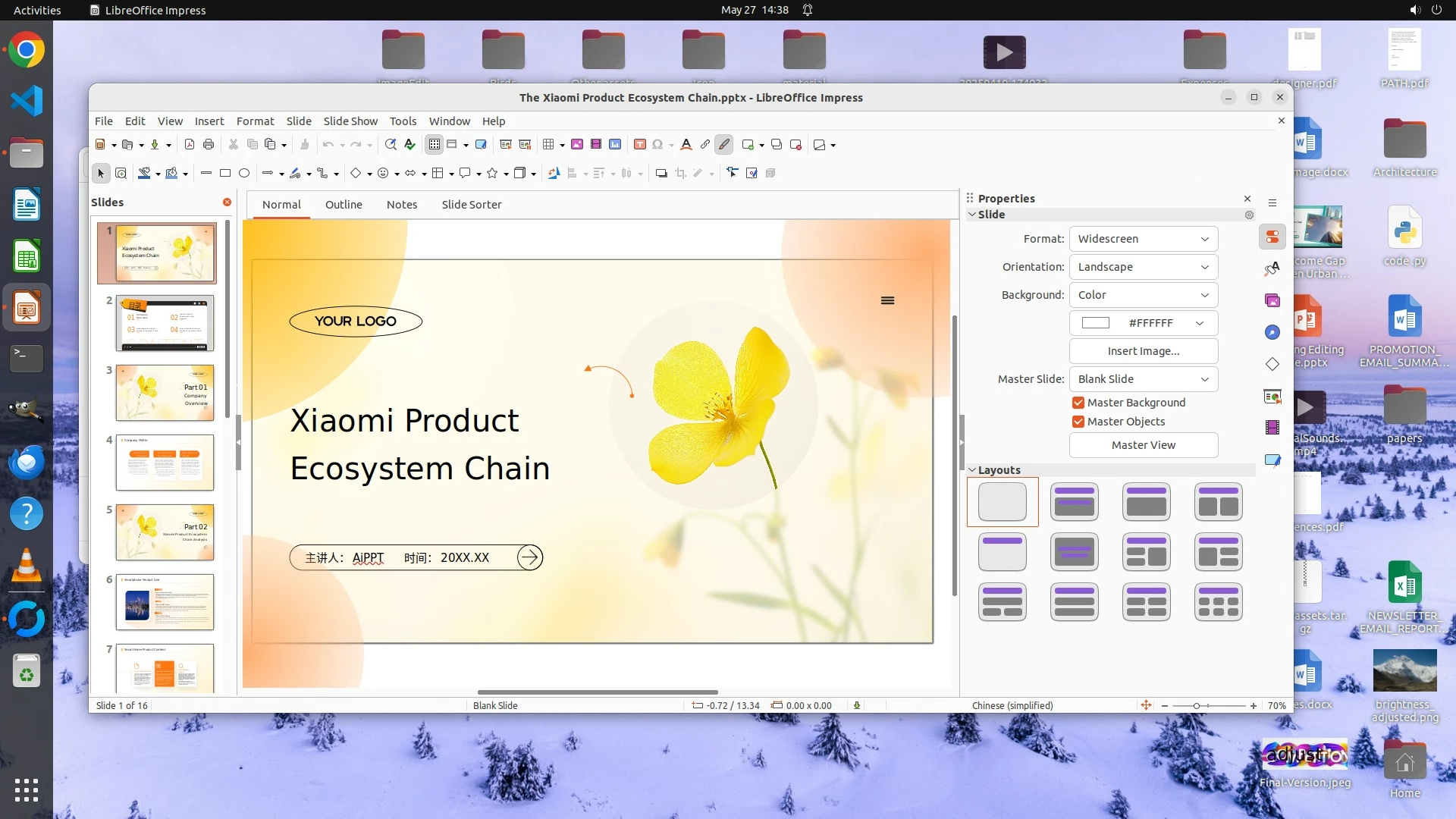
Task: Select the Rectangle drawing tool
Action: click(x=225, y=173)
